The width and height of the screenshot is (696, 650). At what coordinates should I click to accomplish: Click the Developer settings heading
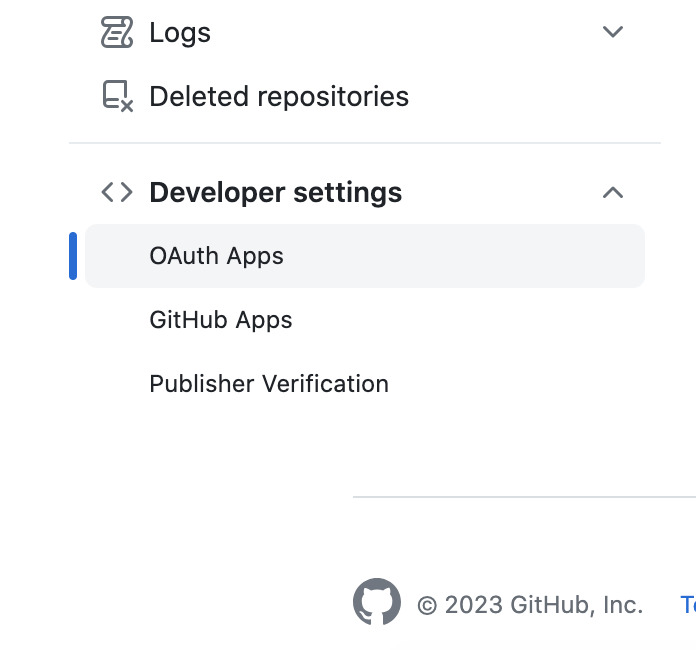click(275, 192)
